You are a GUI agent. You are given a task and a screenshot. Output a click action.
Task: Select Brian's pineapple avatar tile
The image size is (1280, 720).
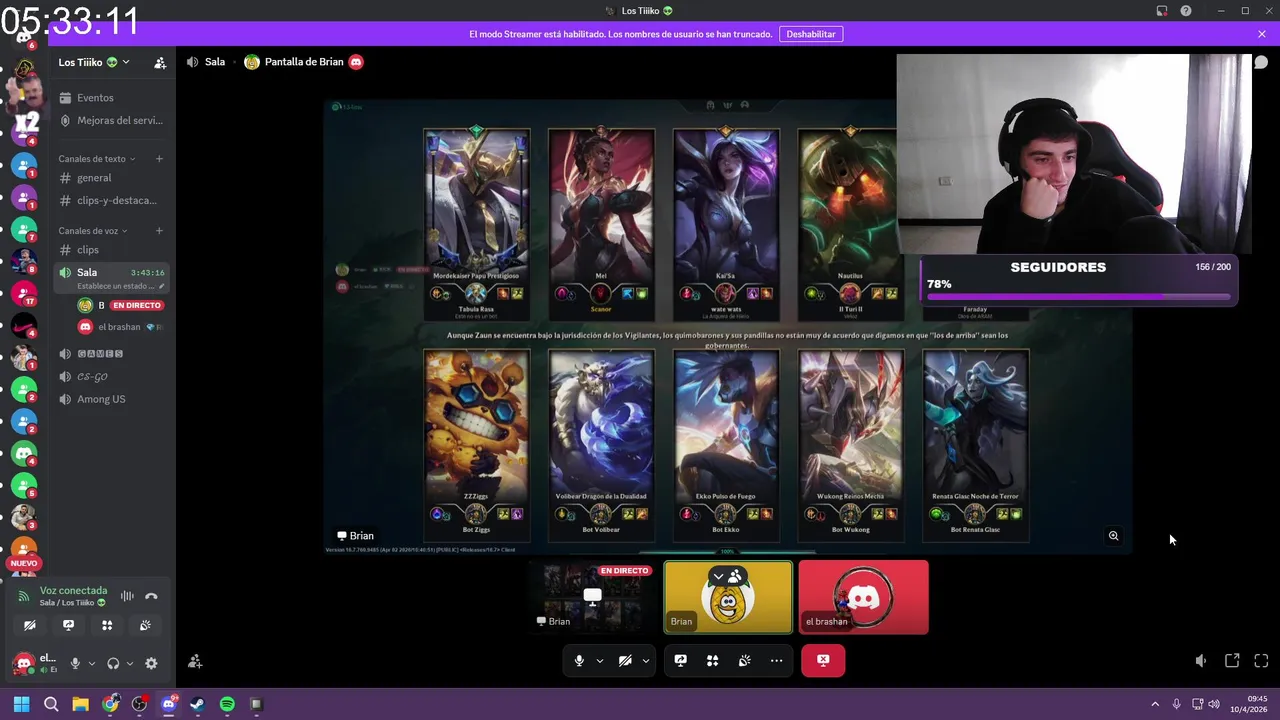[728, 597]
